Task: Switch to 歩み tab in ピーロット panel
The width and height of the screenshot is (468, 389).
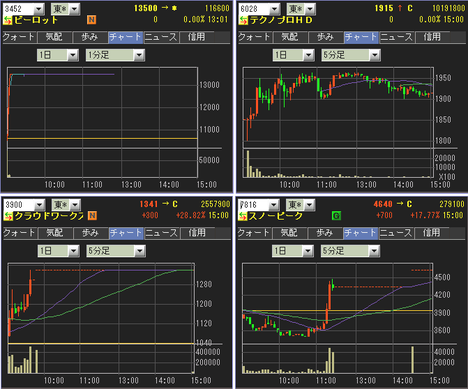Action: (x=90, y=37)
